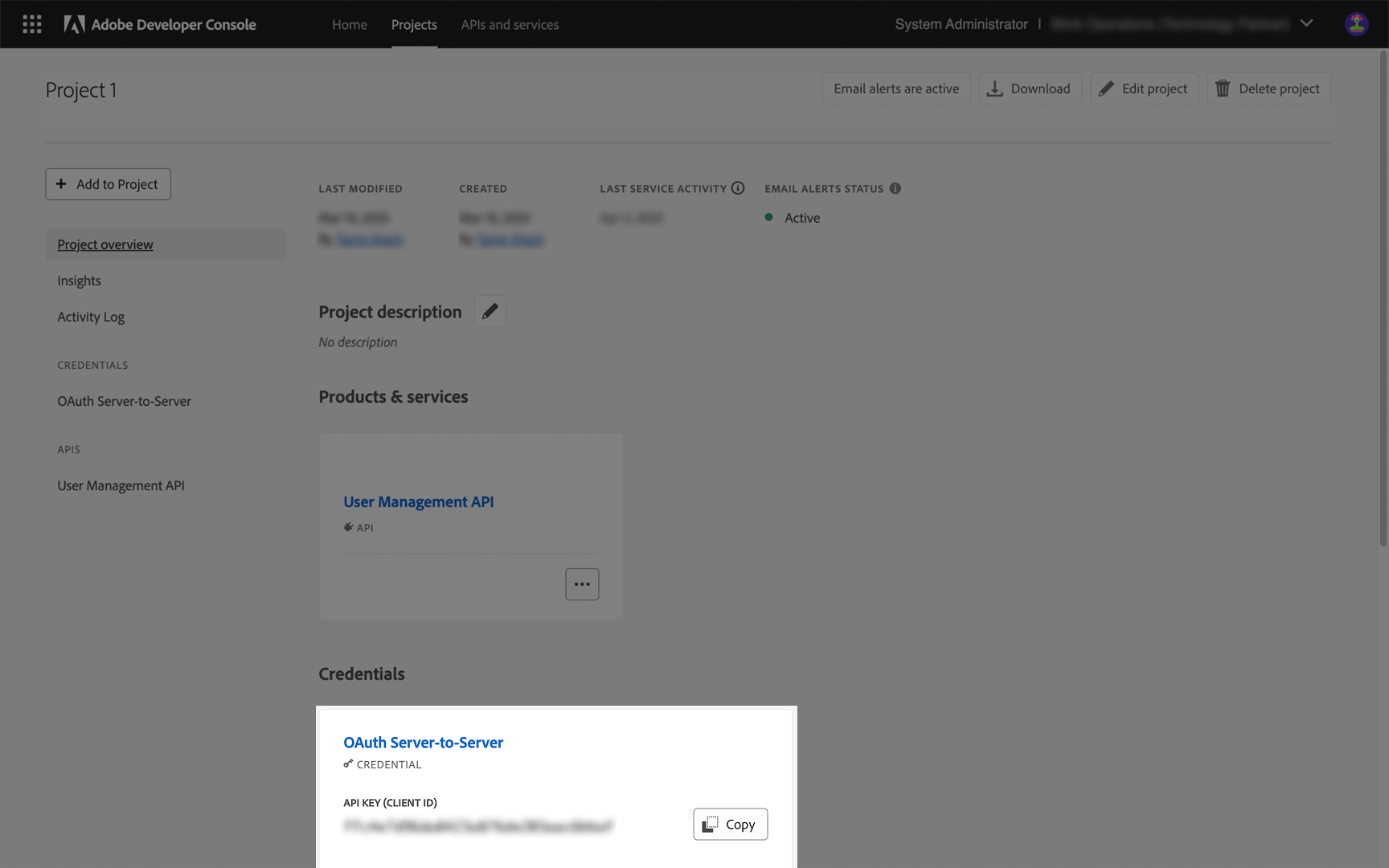Click the Edit project button
This screenshot has width=1389, height=868.
point(1144,88)
